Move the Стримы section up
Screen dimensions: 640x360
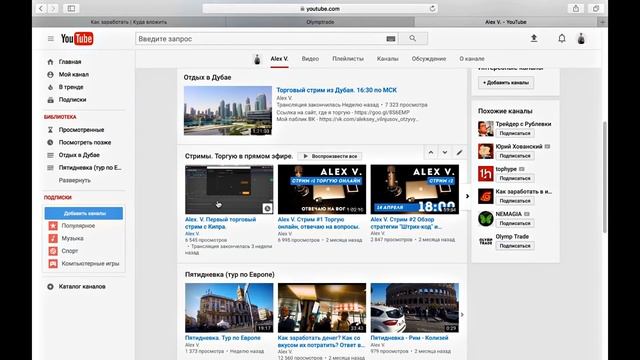[431, 152]
